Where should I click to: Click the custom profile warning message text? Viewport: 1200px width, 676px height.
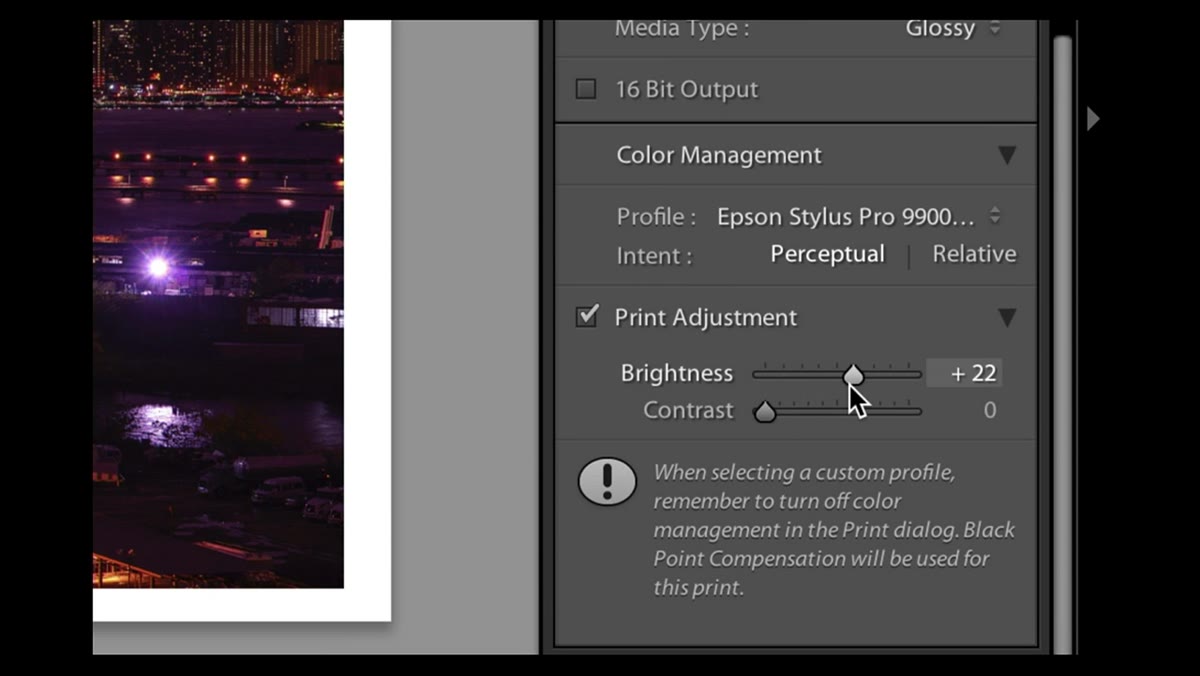click(834, 530)
